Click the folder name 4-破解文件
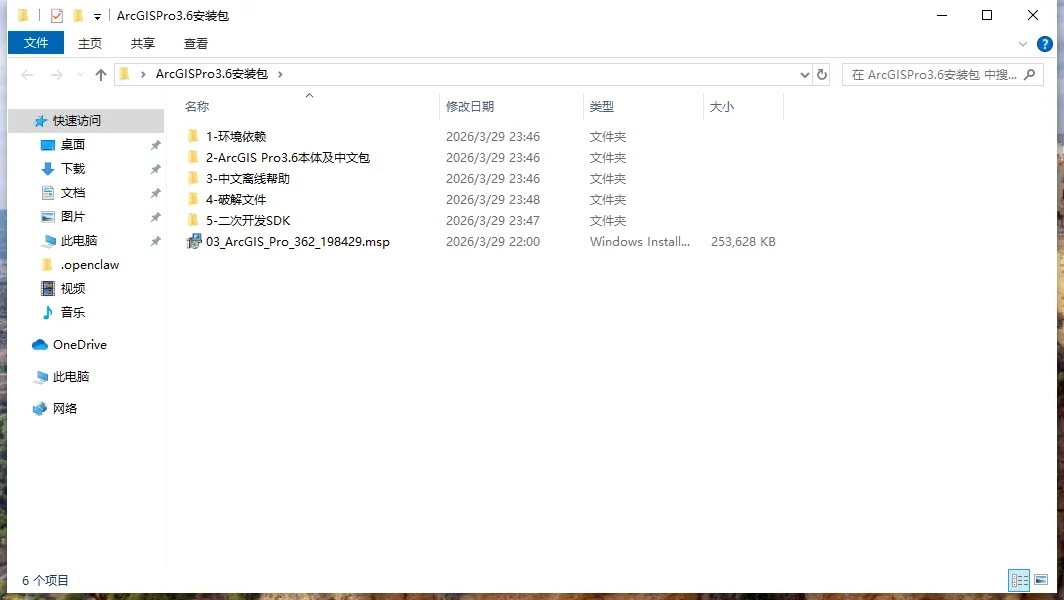This screenshot has width=1064, height=600. click(x=236, y=200)
